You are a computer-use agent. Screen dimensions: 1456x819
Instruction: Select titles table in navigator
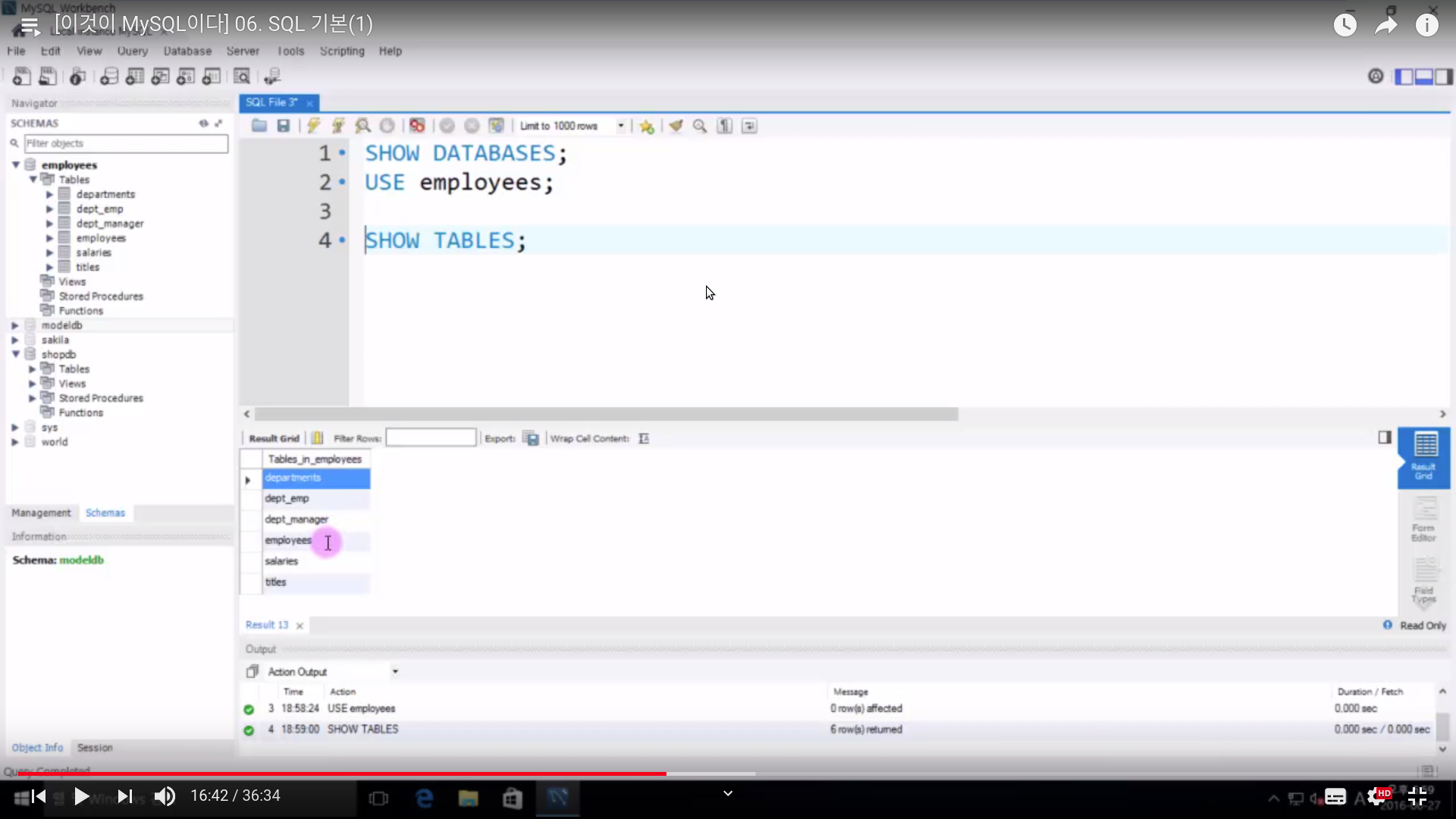pos(87,267)
